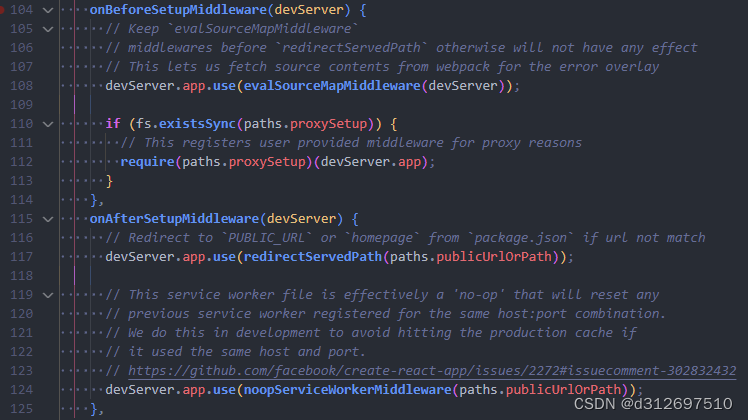Viewport: 748px width, 420px height.
Task: Click the require keyword on line 112
Action: [147, 162]
